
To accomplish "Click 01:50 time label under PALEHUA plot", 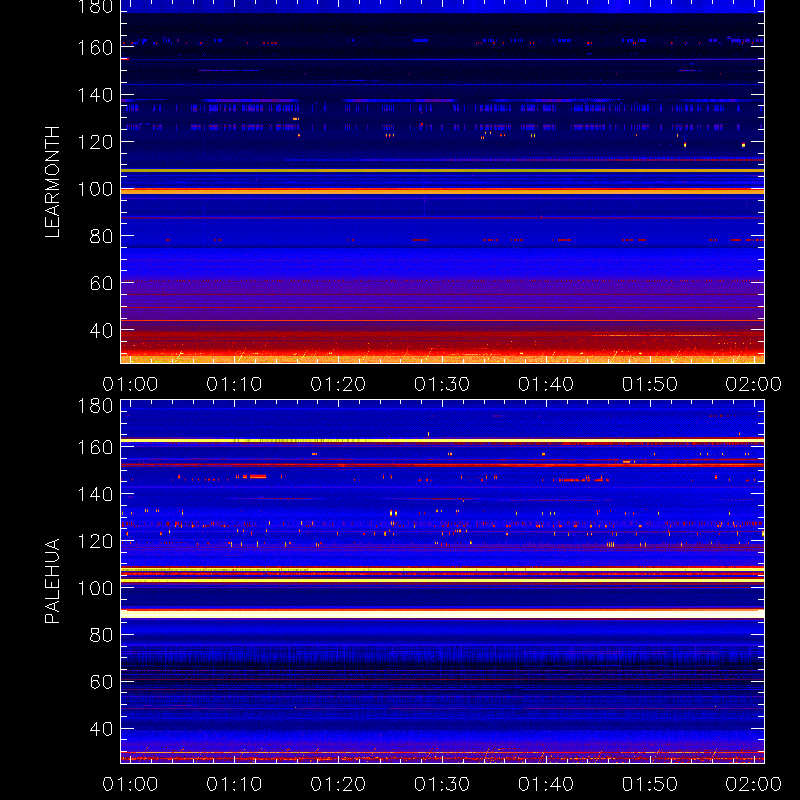I will tap(650, 784).
